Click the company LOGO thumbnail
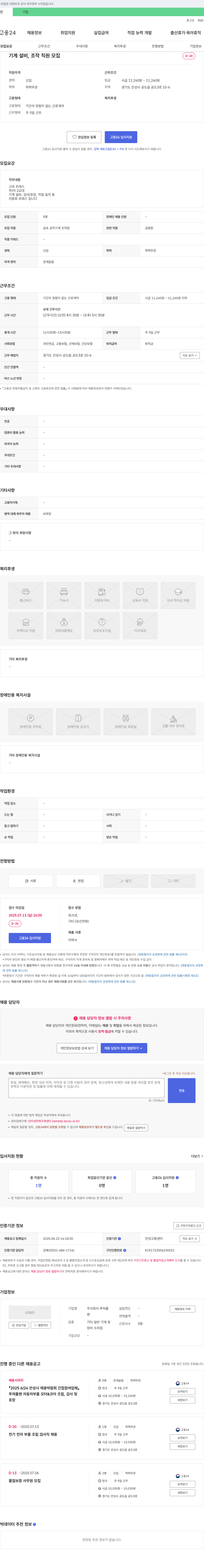 coord(30,1312)
